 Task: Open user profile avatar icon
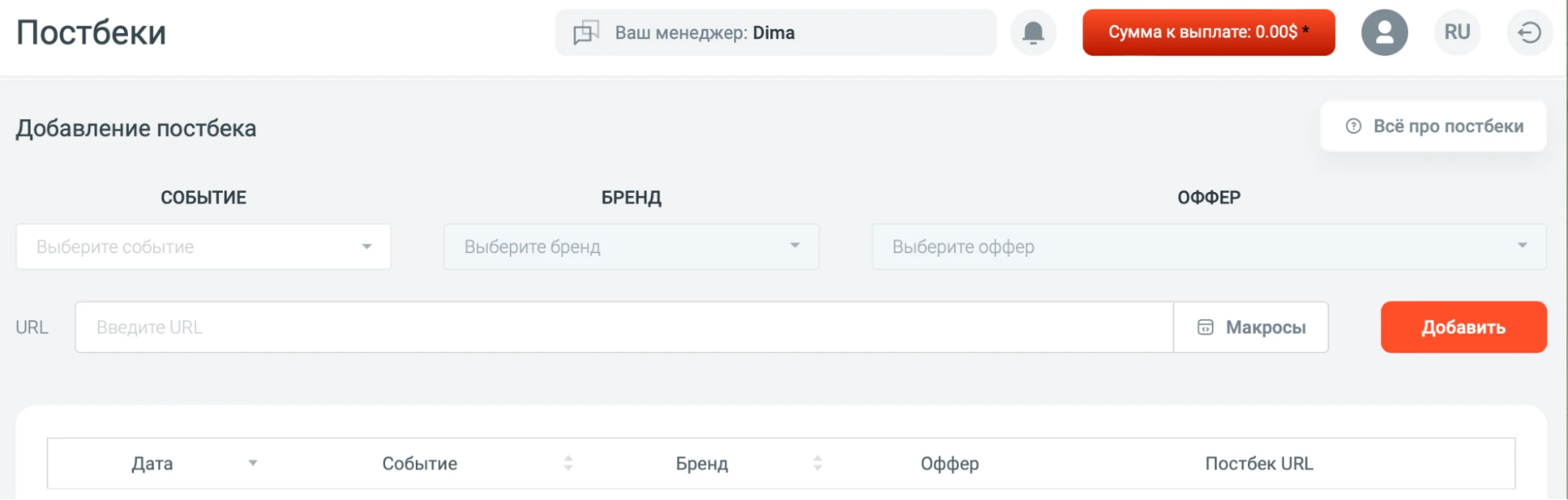(x=1384, y=33)
